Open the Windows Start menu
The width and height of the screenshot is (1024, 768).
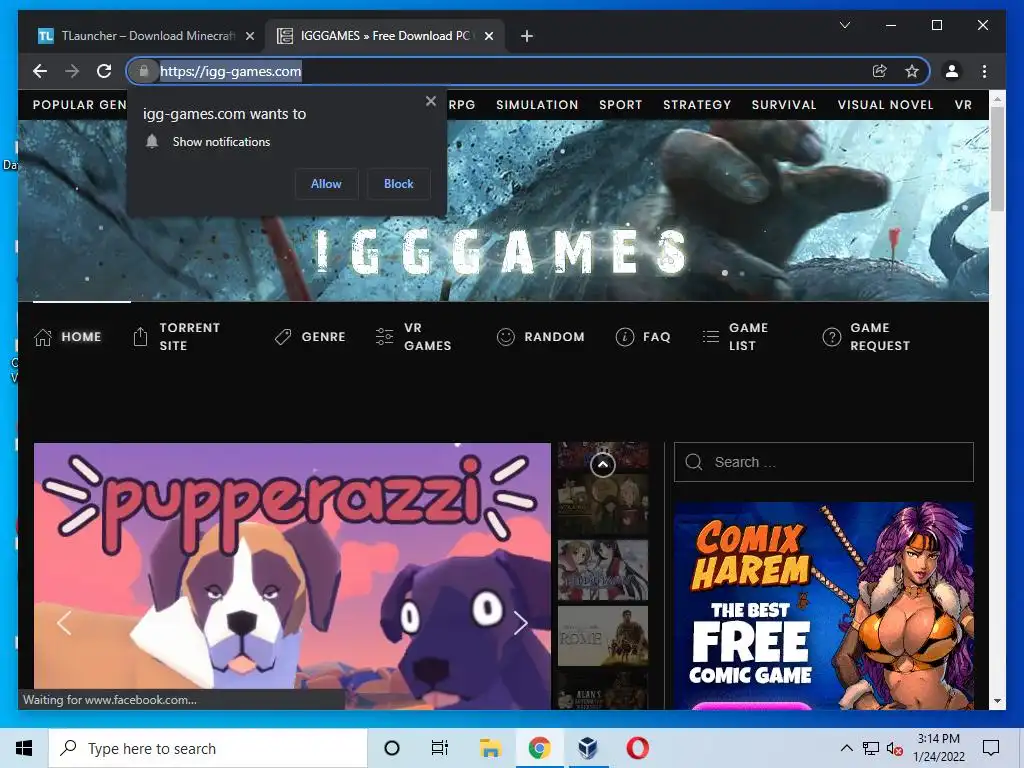click(24, 748)
